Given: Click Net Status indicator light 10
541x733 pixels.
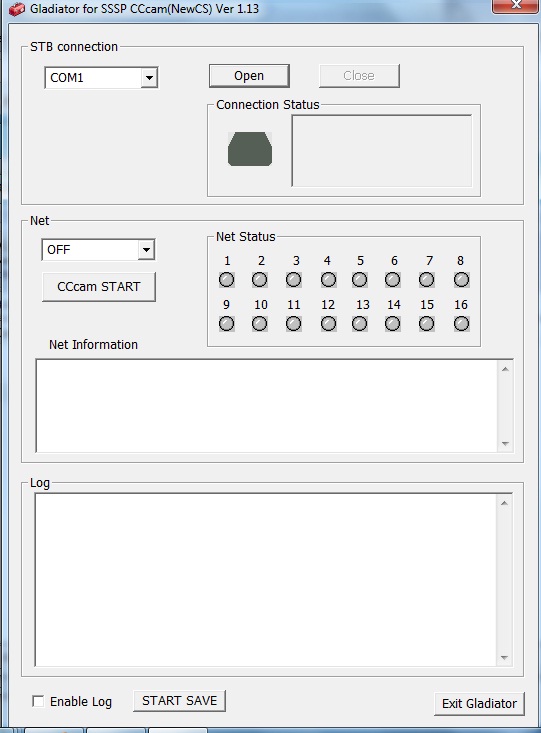Looking at the screenshot, I should click(260, 323).
